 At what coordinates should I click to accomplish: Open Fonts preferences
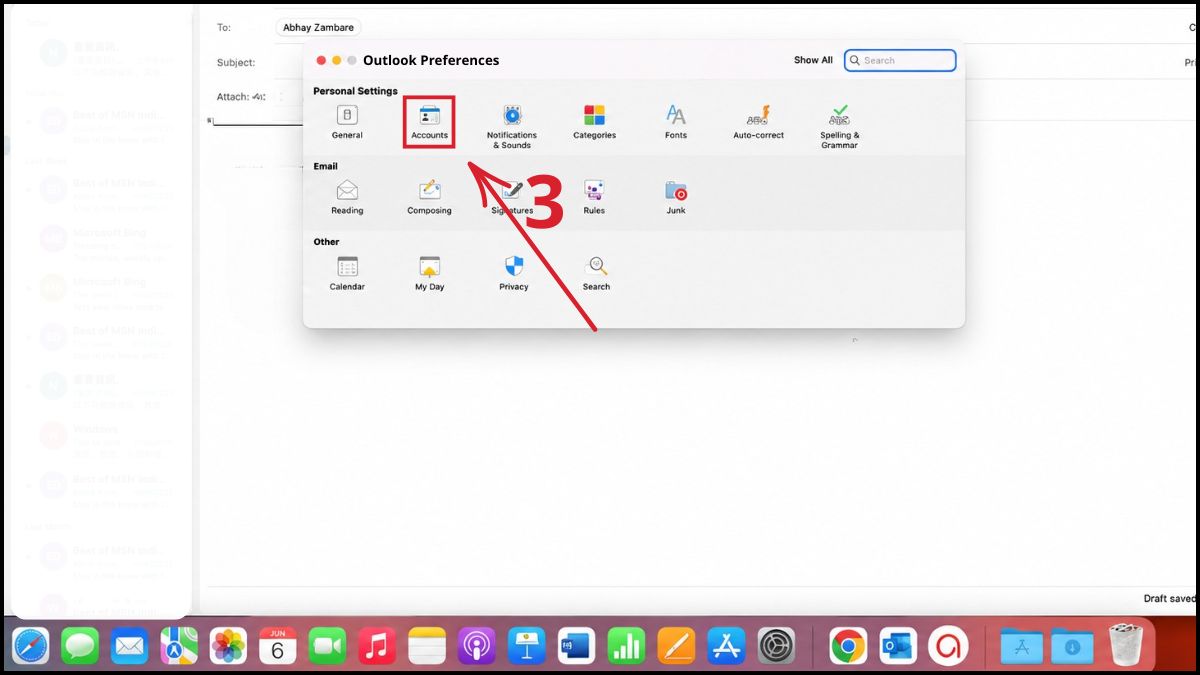[x=676, y=122]
